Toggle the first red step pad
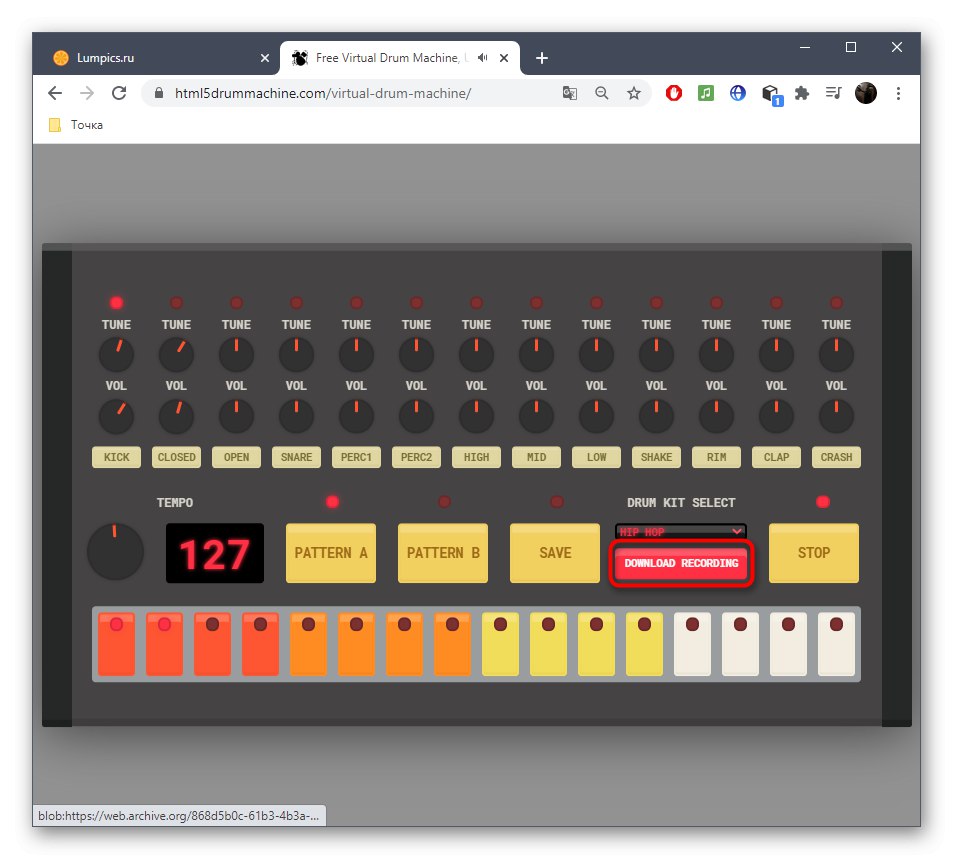 116,643
